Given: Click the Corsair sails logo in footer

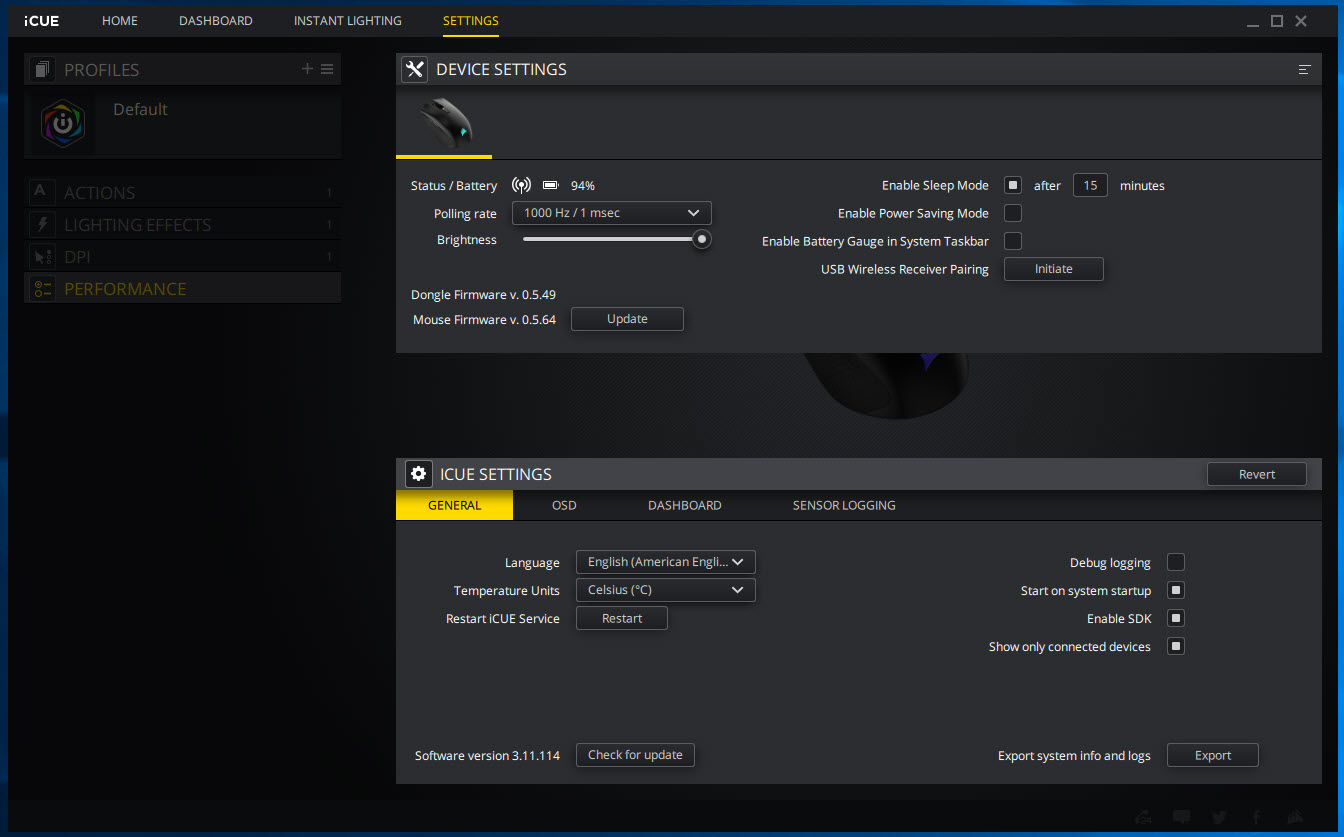Looking at the screenshot, I should coord(1294,817).
